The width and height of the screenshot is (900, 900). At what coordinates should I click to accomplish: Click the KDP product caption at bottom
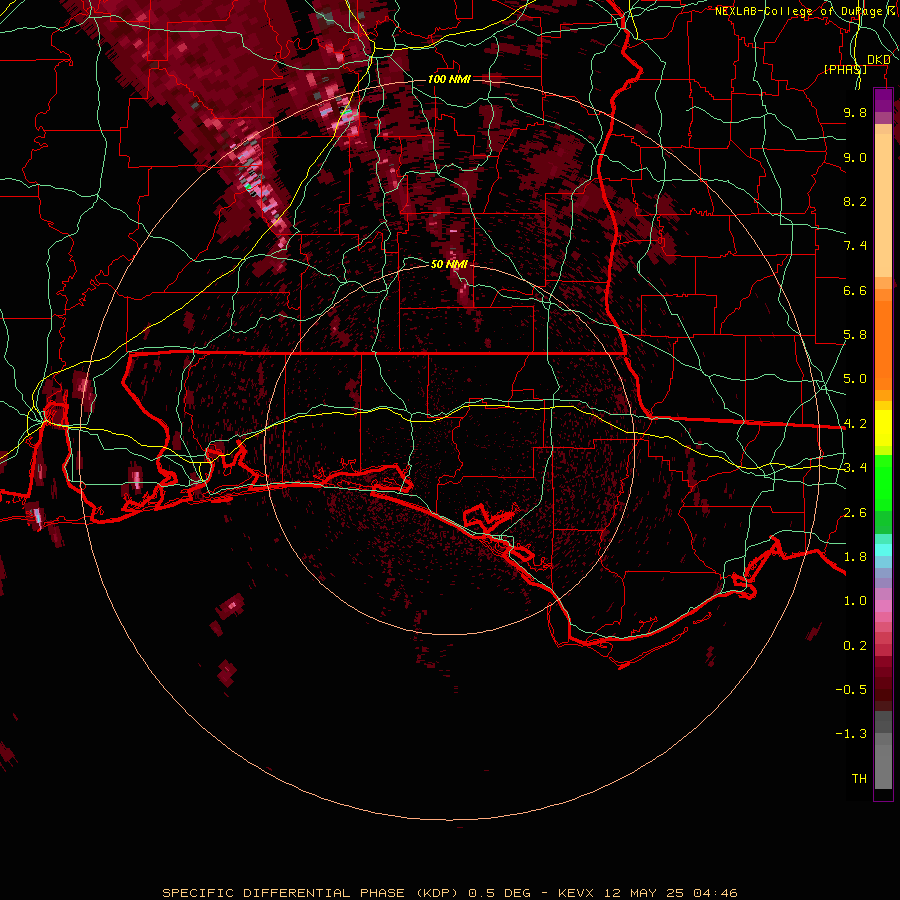449,893
